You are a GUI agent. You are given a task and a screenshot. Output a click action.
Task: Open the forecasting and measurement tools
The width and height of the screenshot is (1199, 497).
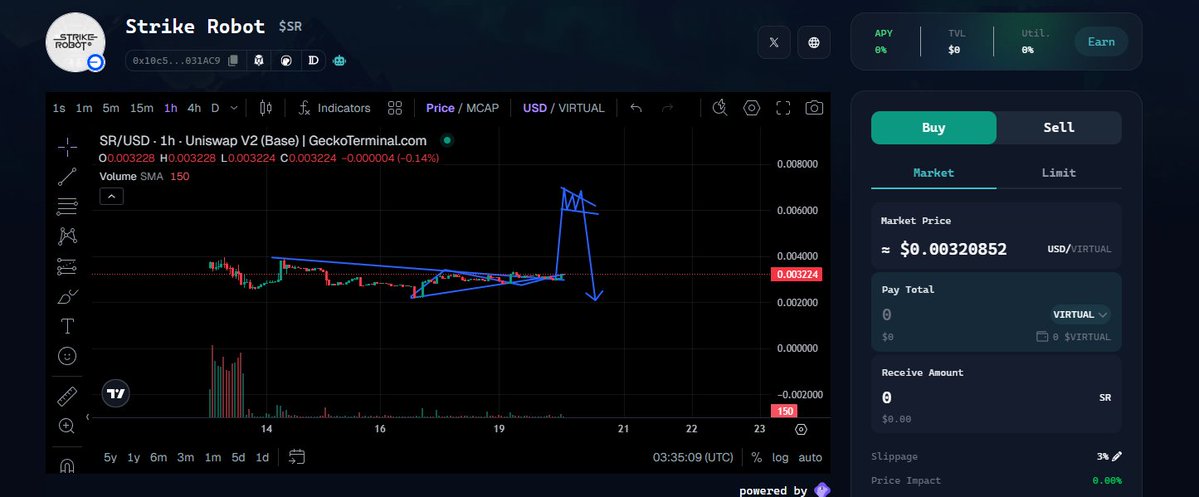coord(67,266)
